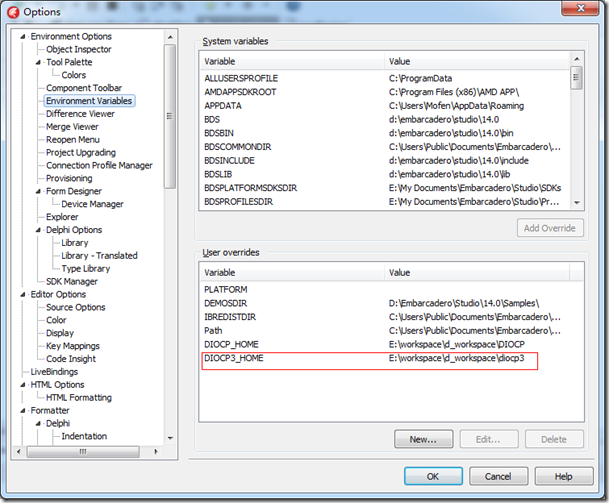Open Type Library options
Image resolution: width=609 pixels, height=503 pixels.
pyautogui.click(x=85, y=268)
